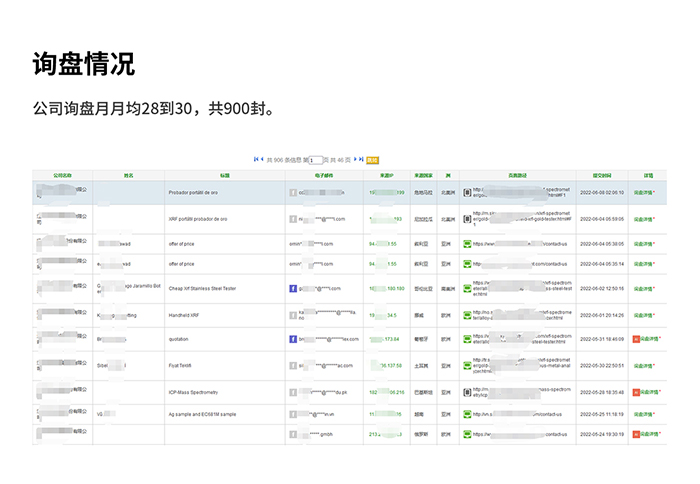Click the 电子邮件 column header
700x484 pixels.
coord(324,175)
